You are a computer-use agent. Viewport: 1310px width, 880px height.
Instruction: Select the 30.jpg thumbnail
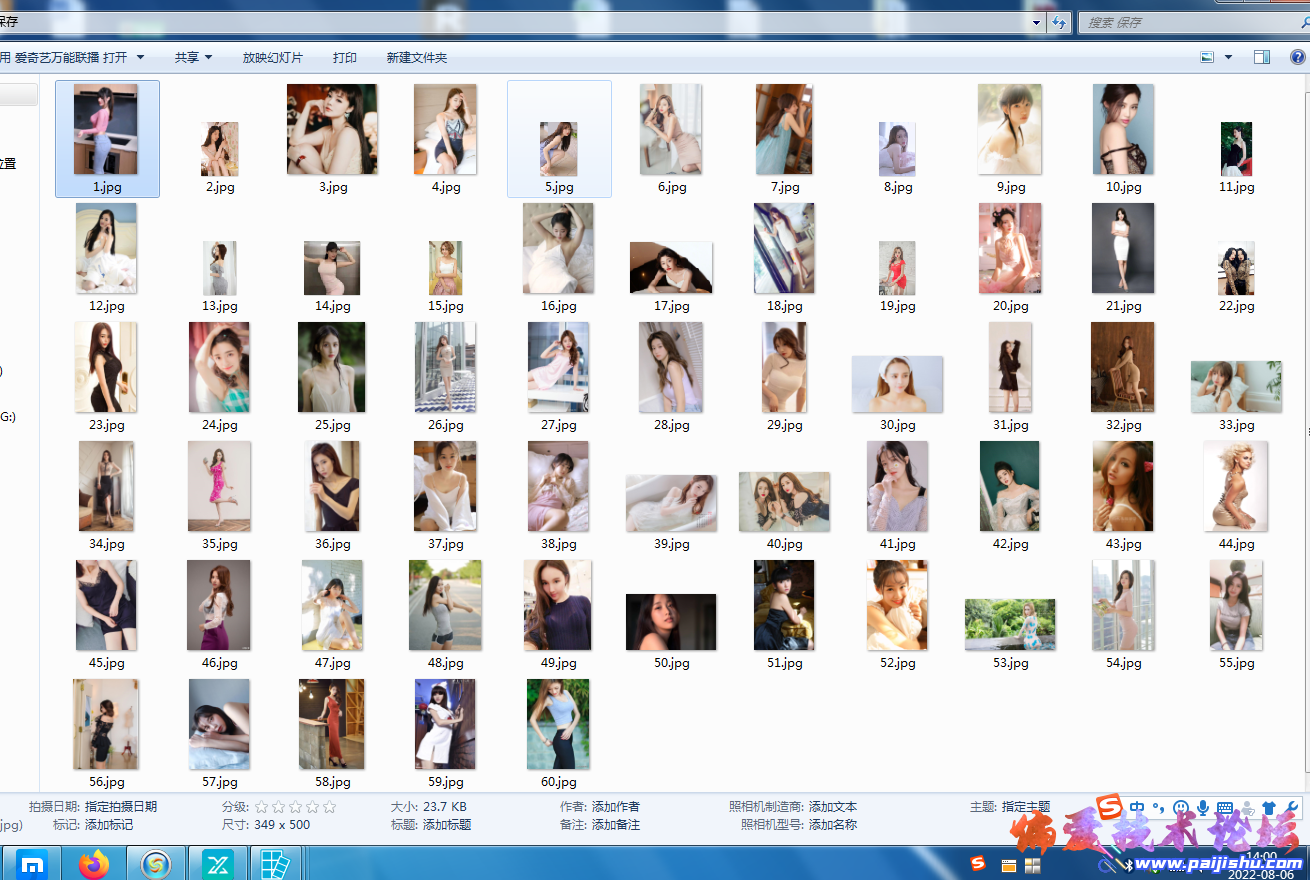pyautogui.click(x=897, y=385)
